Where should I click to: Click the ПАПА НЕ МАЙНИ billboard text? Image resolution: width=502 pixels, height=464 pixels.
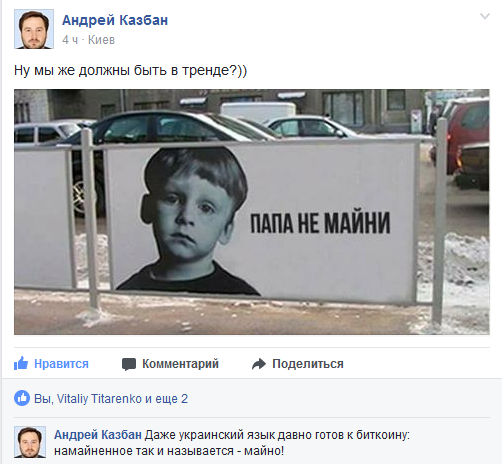320,223
